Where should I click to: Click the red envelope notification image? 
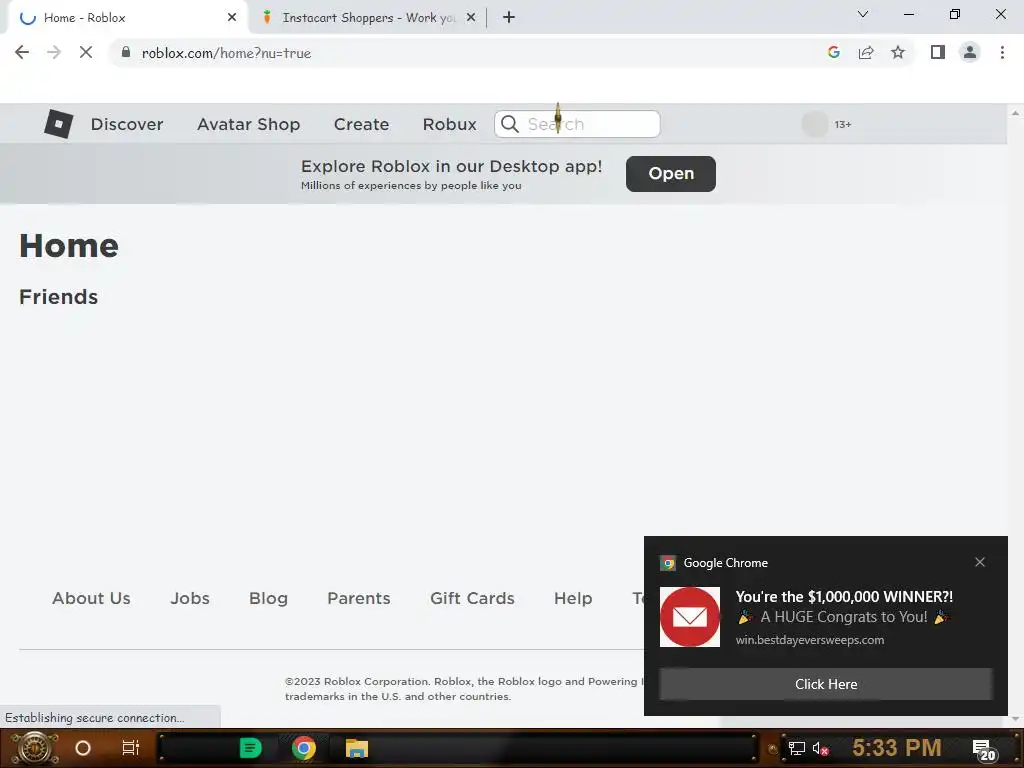coord(690,617)
